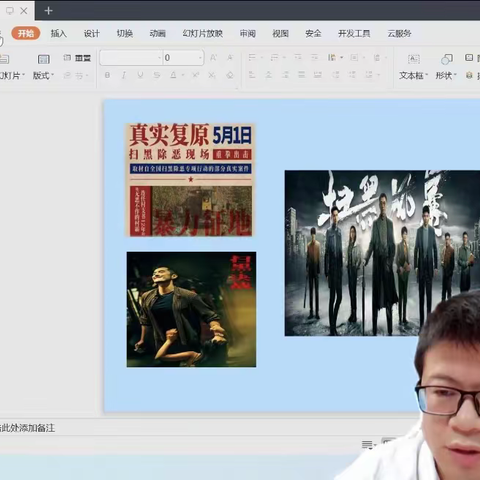Open a new document tab with plus

pos(48,11)
